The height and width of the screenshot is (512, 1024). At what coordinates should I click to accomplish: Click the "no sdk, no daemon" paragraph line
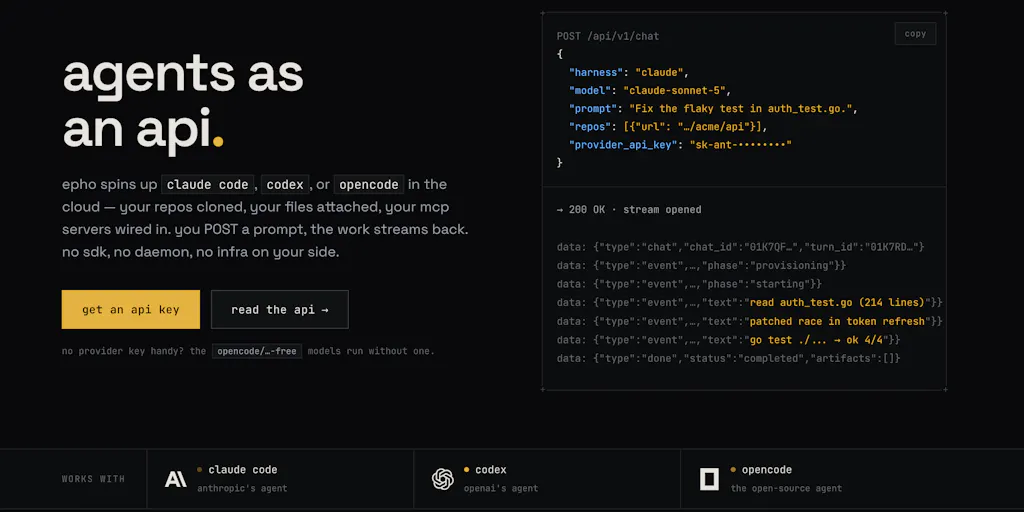[200, 252]
